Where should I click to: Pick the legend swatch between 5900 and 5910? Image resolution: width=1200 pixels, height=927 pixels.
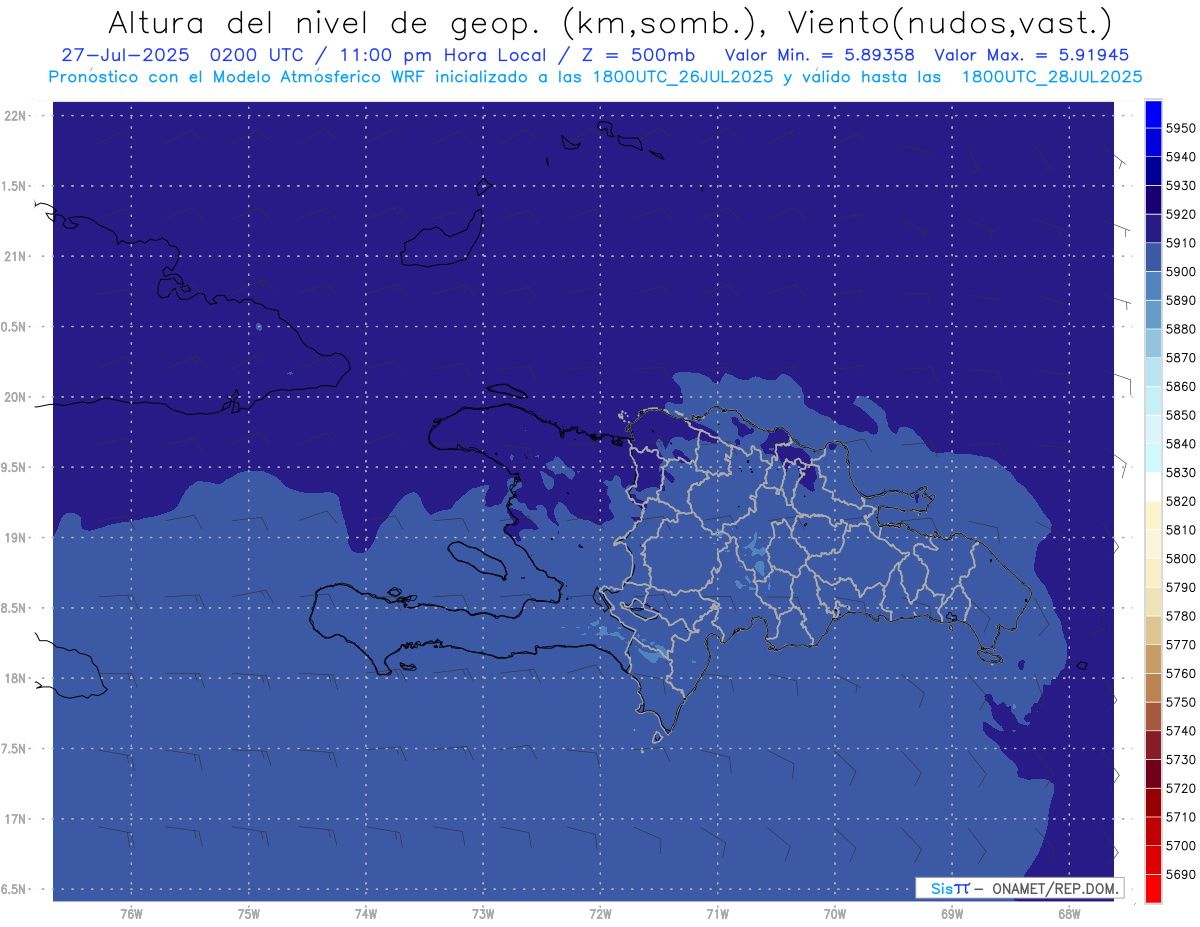(x=1153, y=257)
